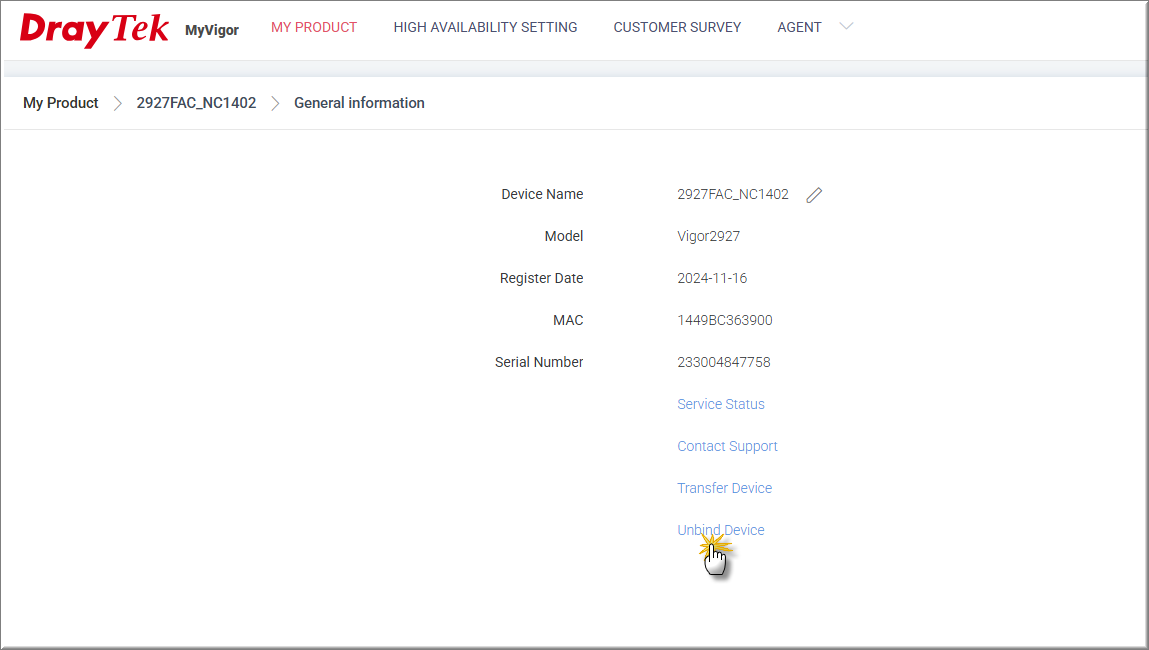Open HIGH AVAILABILITY SETTING menu
1149x650 pixels.
point(485,27)
